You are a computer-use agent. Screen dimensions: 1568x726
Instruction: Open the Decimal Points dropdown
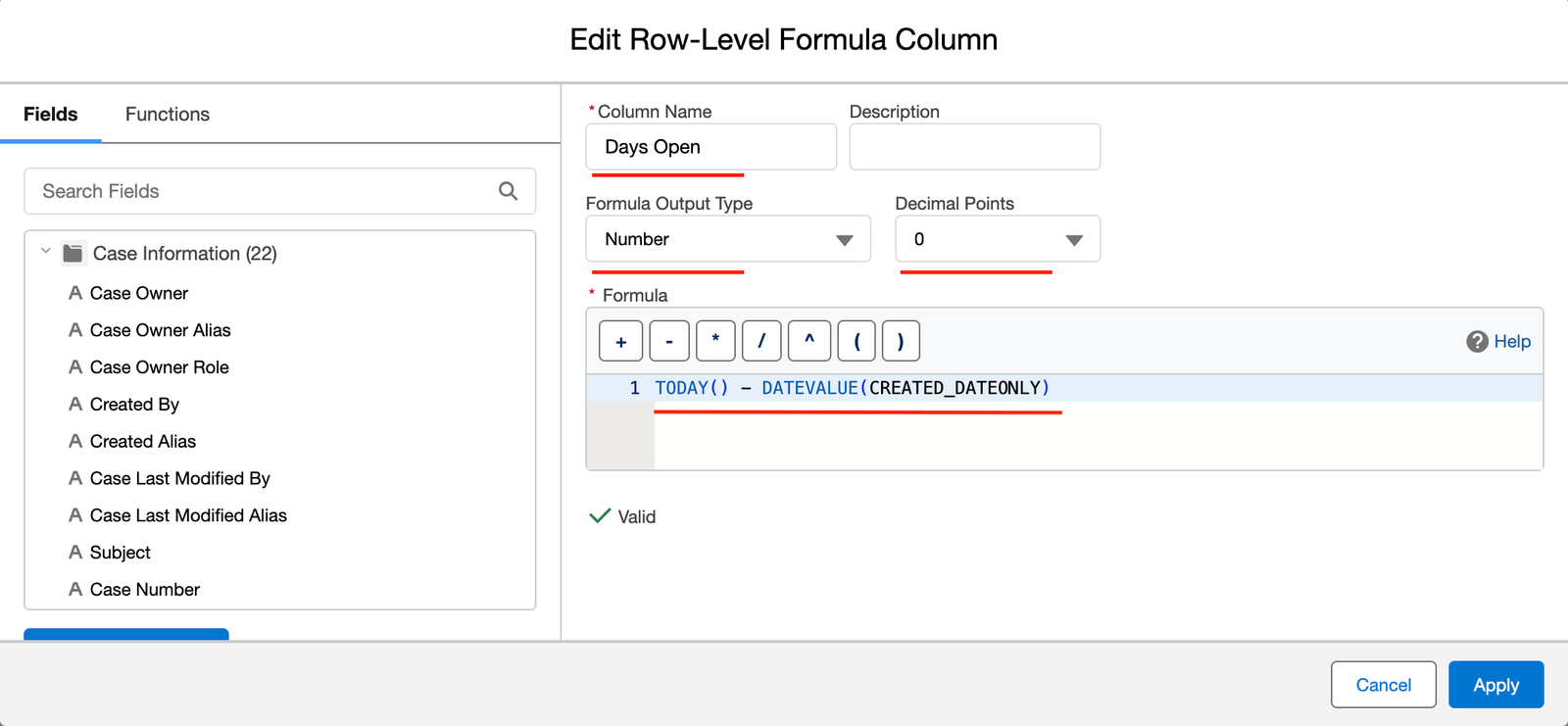coord(997,239)
